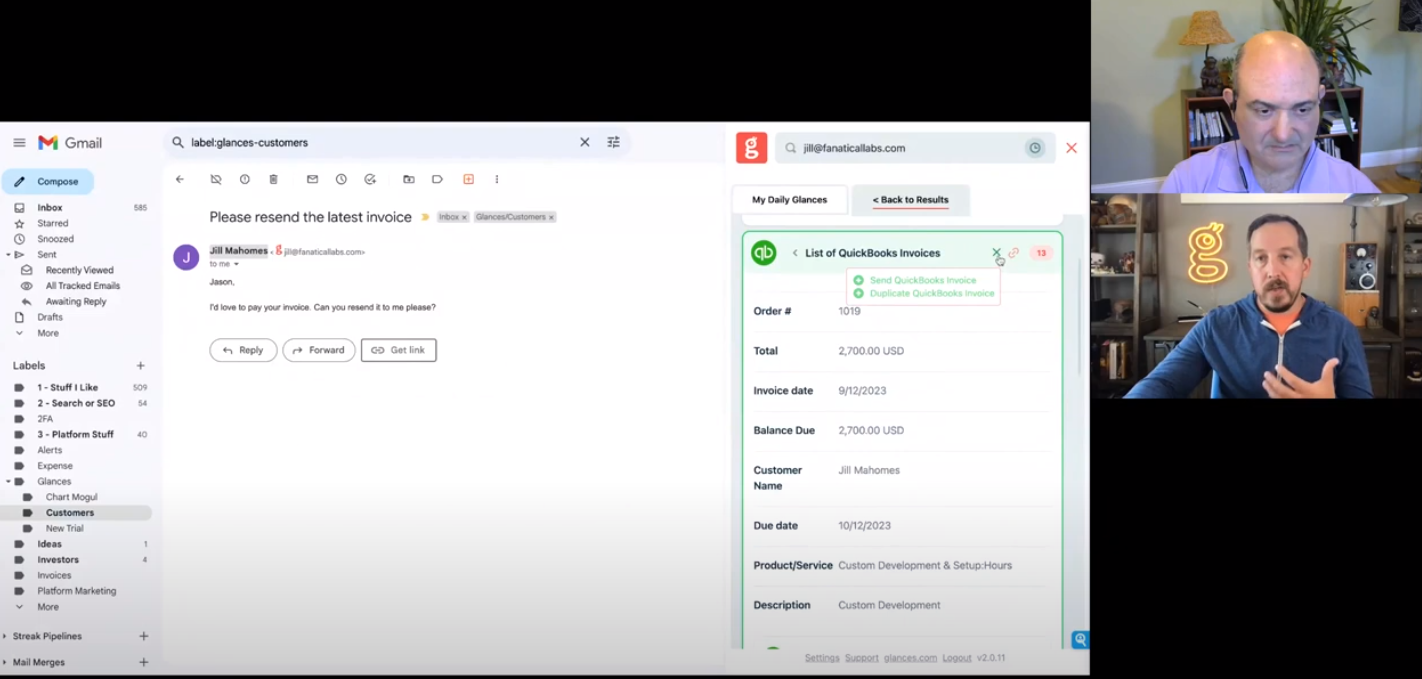
Task: Click the Get link button
Action: point(399,350)
